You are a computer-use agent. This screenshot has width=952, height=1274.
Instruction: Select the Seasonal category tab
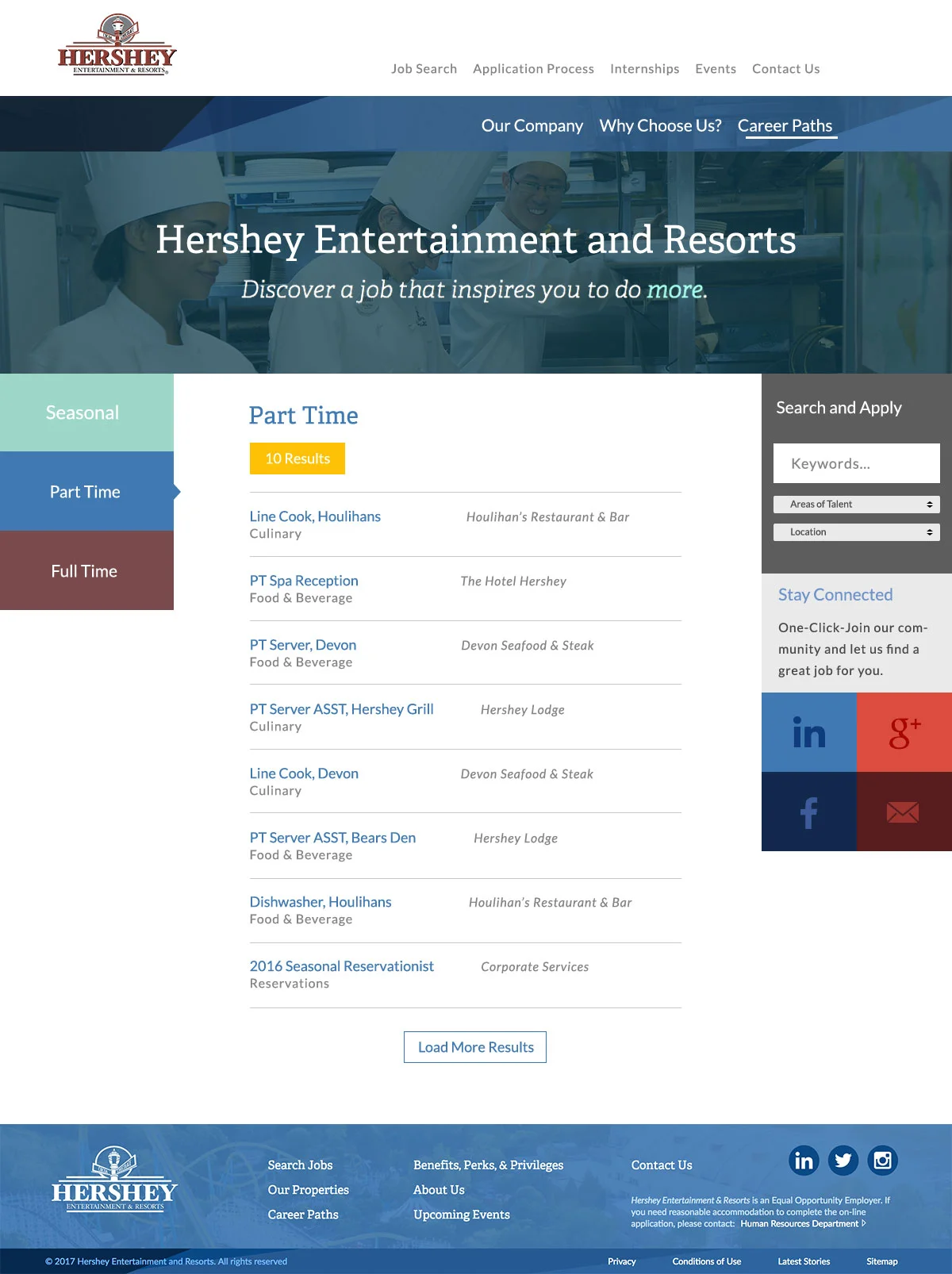tap(86, 413)
